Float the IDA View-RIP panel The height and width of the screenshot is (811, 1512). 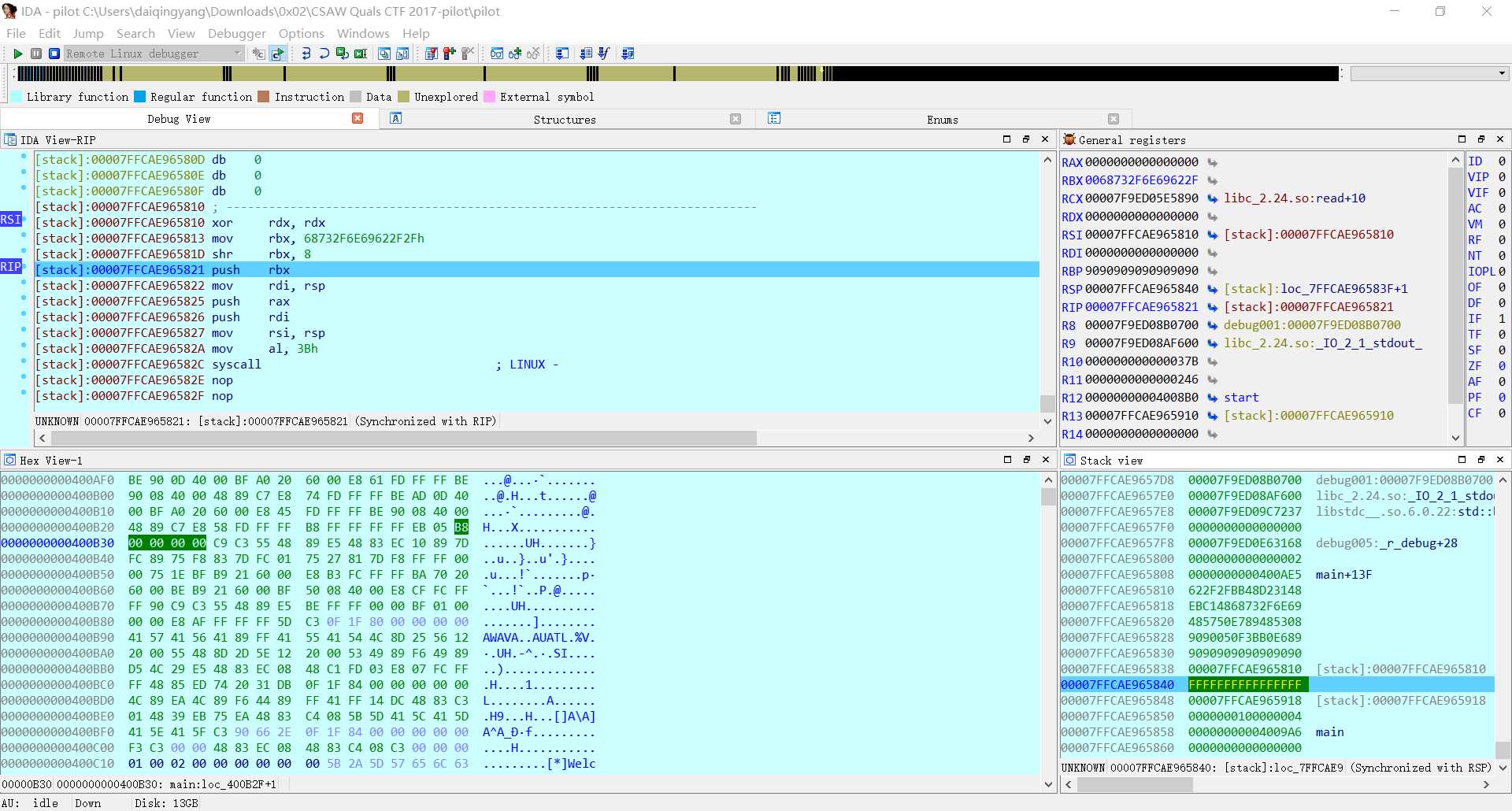[1025, 139]
